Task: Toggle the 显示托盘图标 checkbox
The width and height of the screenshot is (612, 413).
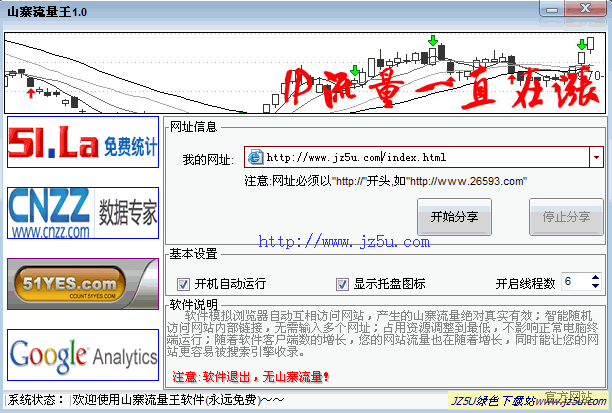Action: (x=342, y=284)
